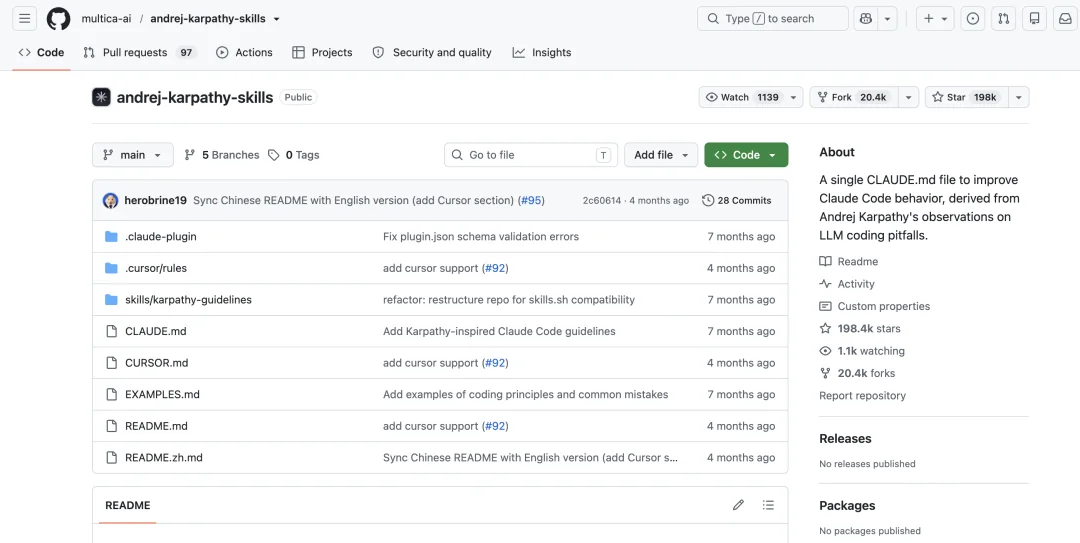This screenshot has width=1080, height=543.
Task: Open Copilot chat icon in header
Action: coord(866,19)
